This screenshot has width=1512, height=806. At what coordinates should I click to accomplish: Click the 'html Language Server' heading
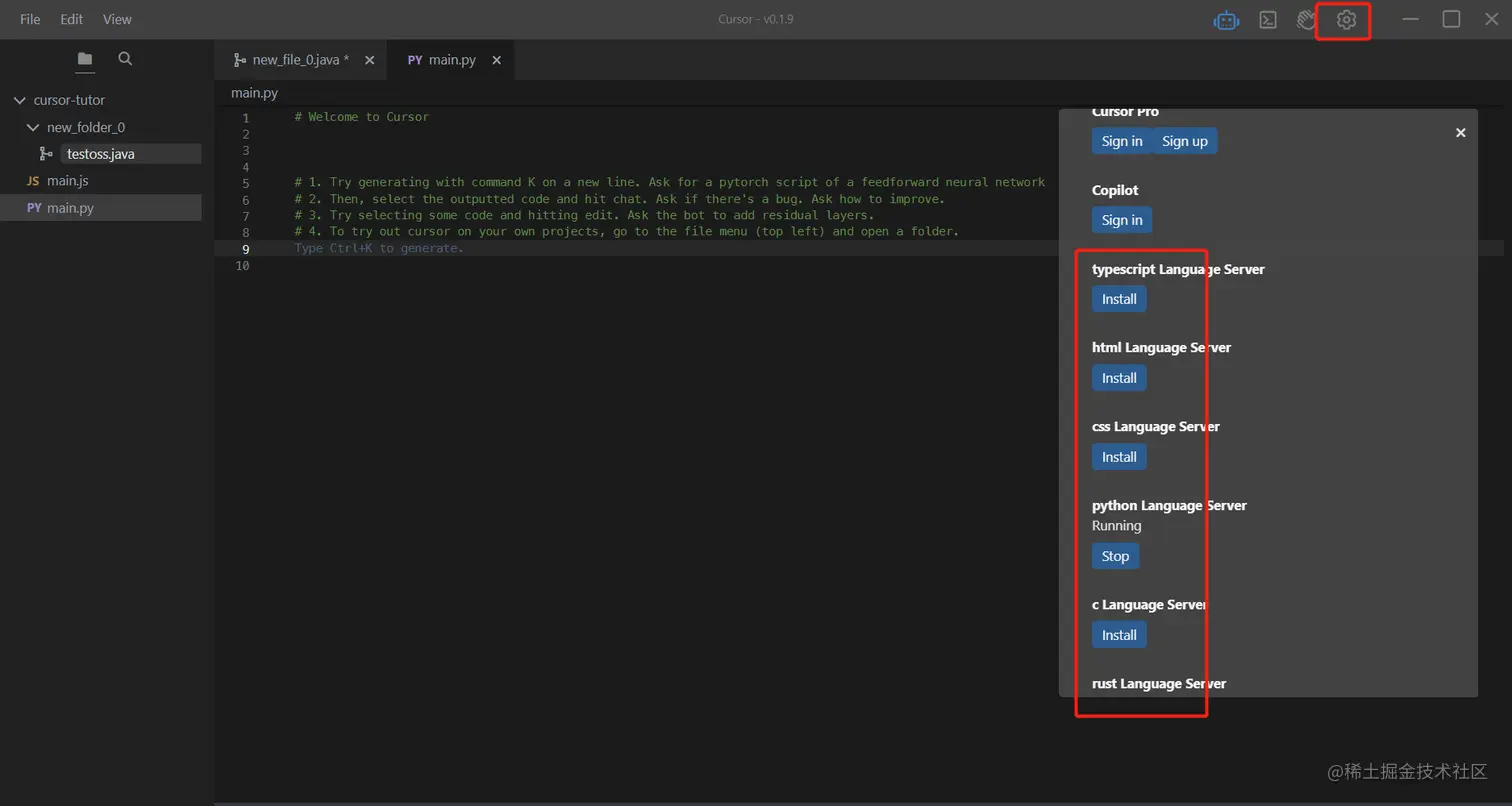click(1161, 348)
